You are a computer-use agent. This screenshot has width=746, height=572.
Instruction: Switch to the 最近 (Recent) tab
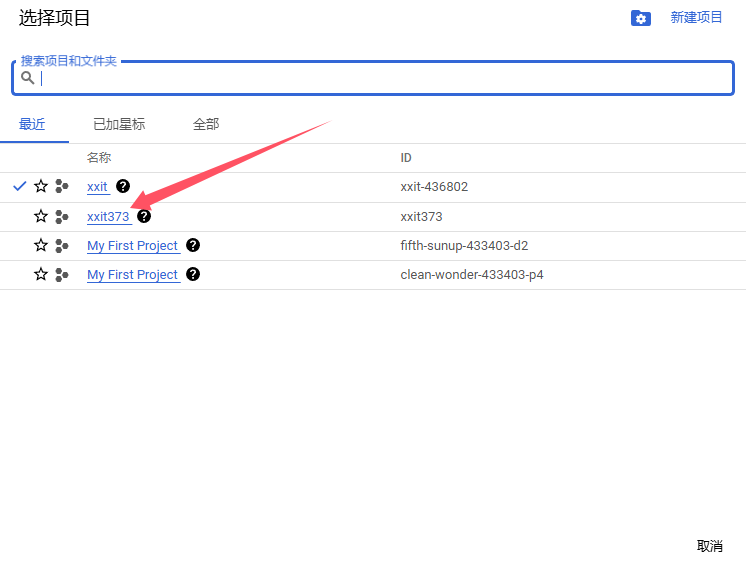click(x=32, y=124)
